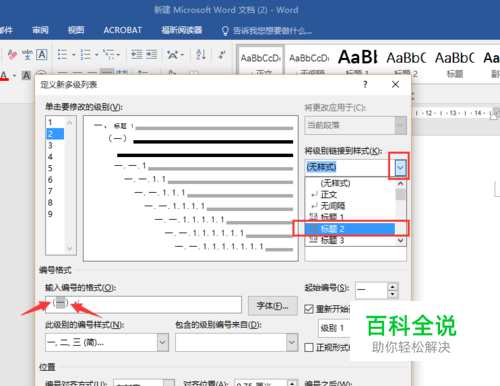Click the 字体(F)... button
Screen dimensions: 500x386
273,306
